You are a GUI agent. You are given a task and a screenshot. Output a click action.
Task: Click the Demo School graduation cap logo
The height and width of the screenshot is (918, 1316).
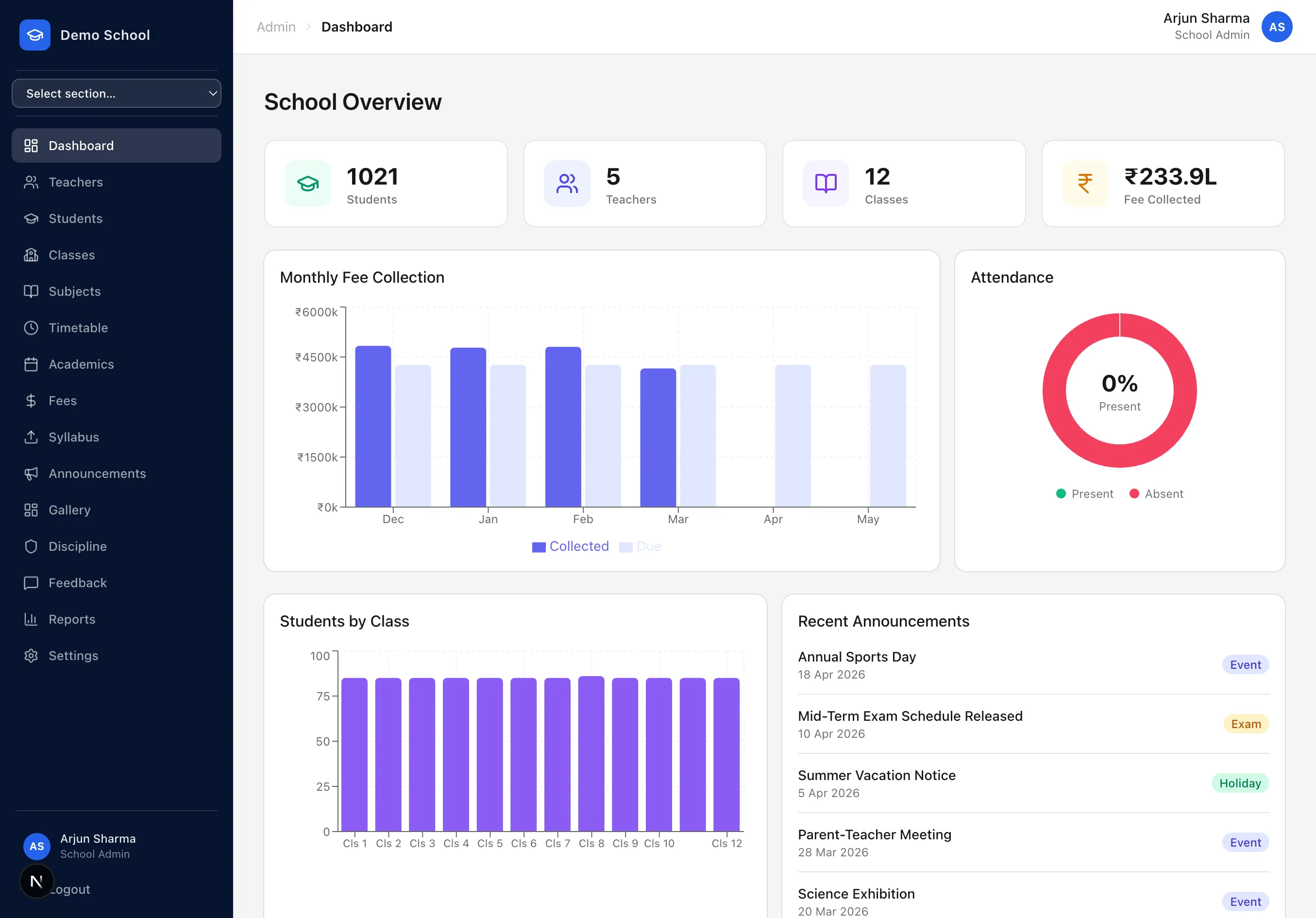(35, 35)
